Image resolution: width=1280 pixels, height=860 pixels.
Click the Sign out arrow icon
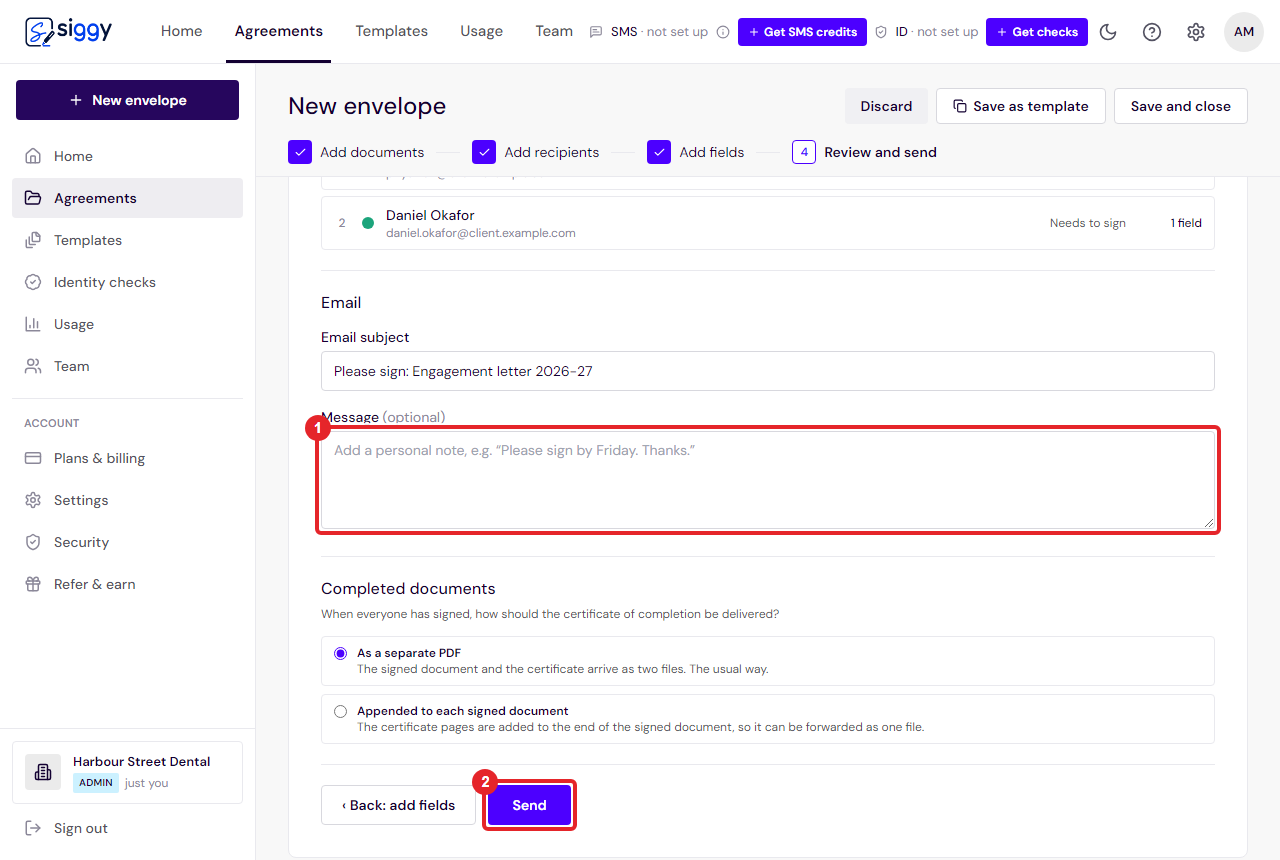[x=33, y=828]
